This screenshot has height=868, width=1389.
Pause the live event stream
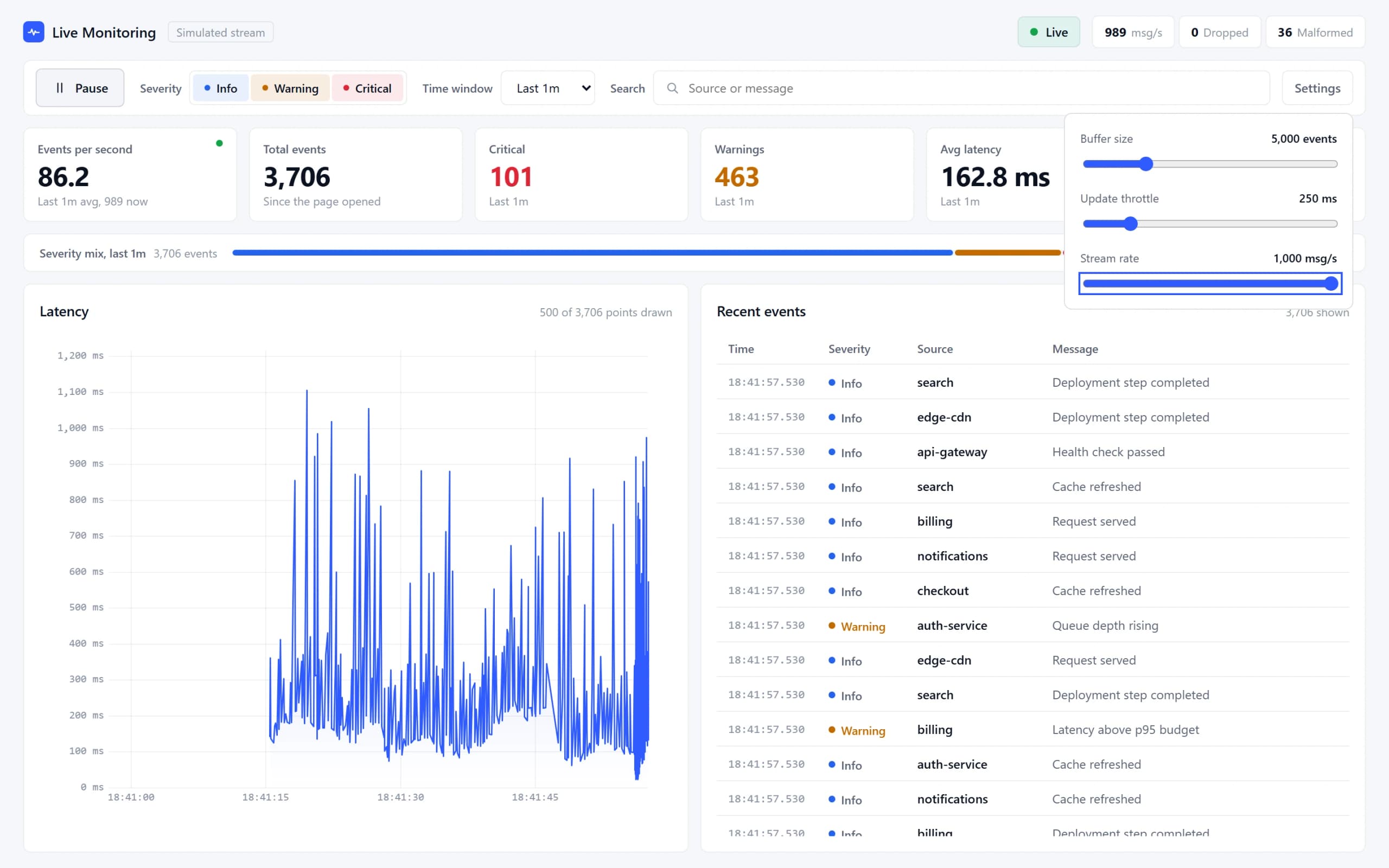pos(80,88)
